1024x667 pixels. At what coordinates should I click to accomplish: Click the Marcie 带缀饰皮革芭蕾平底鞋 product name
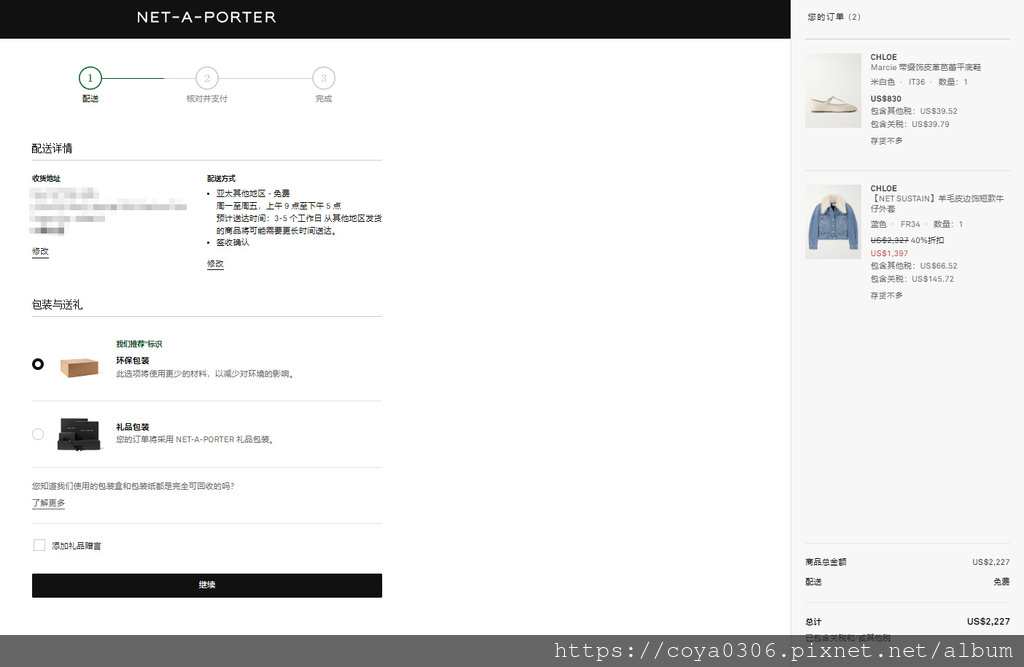[925, 67]
